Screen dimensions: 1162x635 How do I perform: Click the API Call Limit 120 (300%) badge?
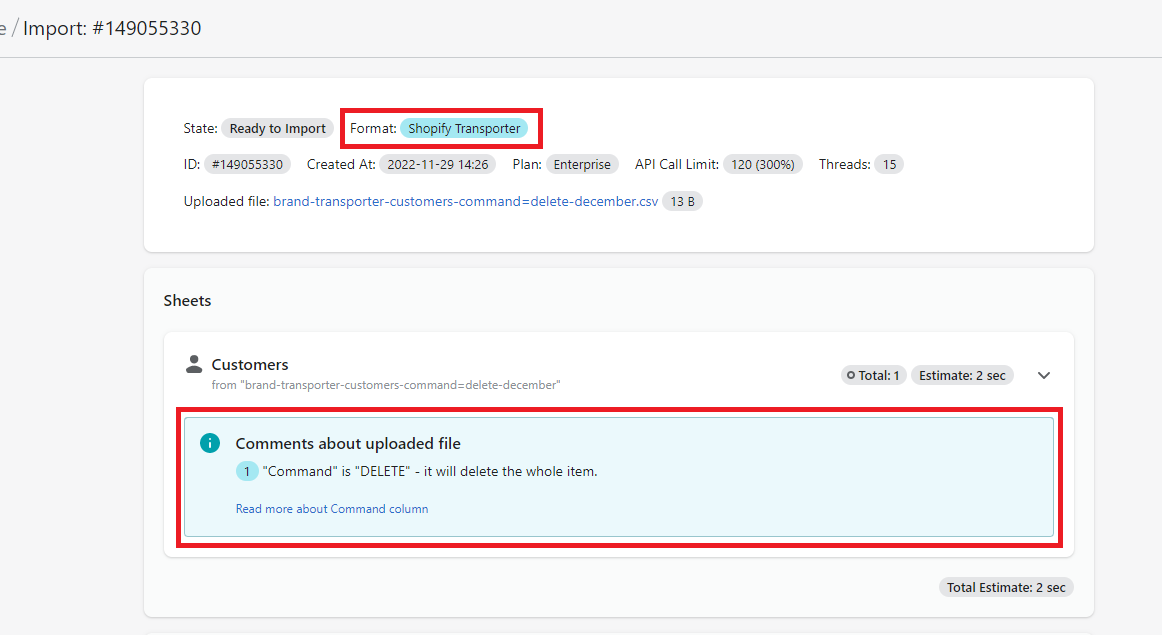click(x=763, y=164)
